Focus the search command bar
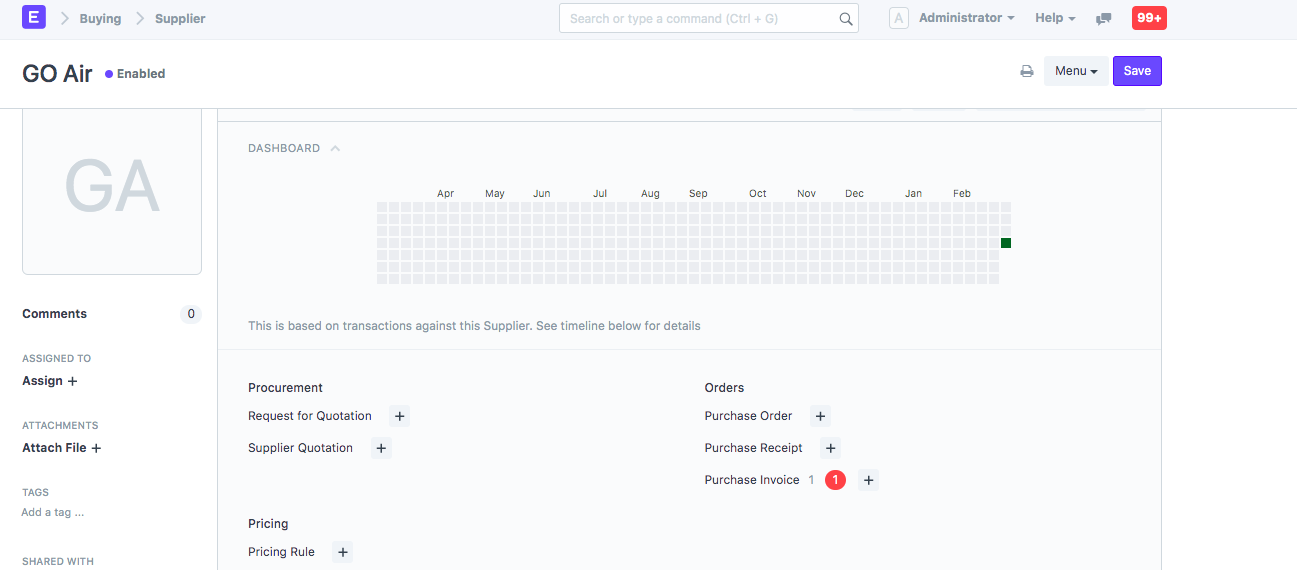Image resolution: width=1297 pixels, height=570 pixels. point(708,18)
